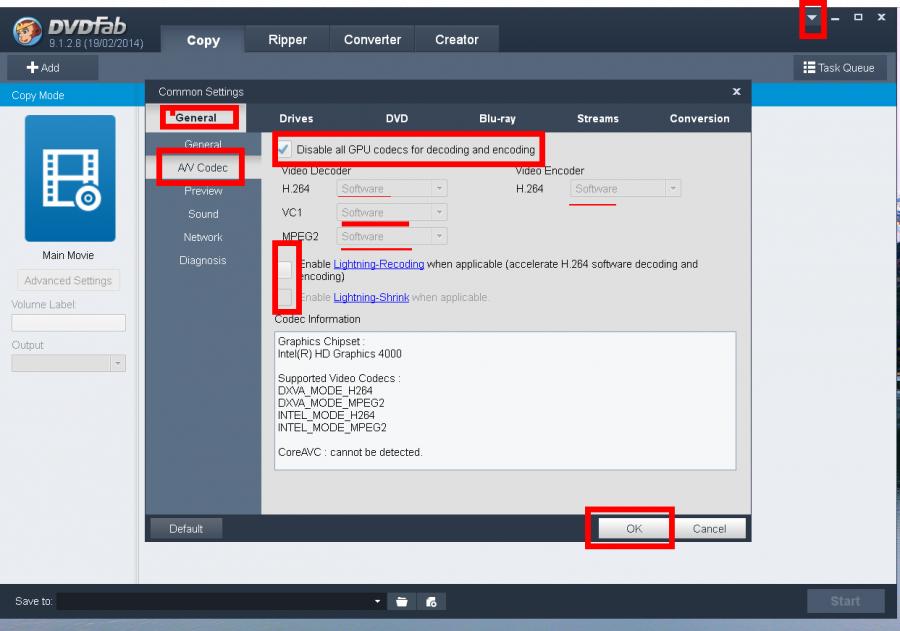
Task: Click the ISO image icon next to Save to
Action: tap(431, 601)
